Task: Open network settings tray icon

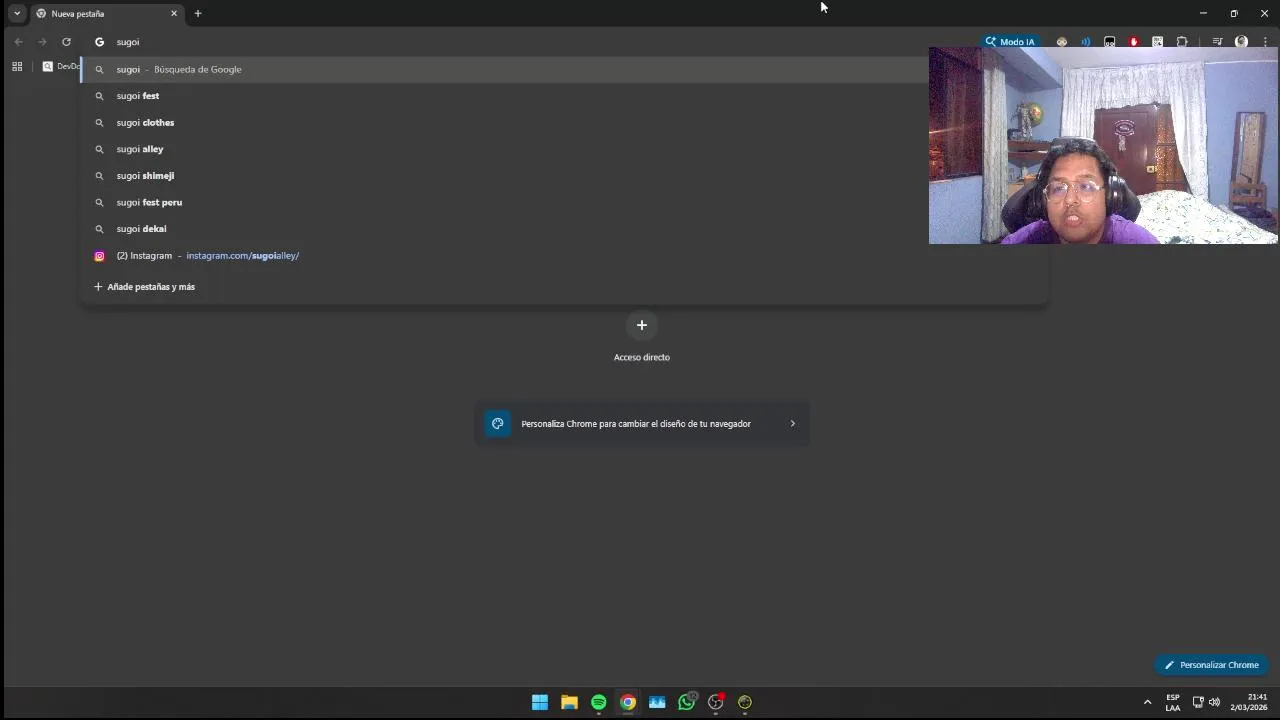Action: click(x=1198, y=702)
